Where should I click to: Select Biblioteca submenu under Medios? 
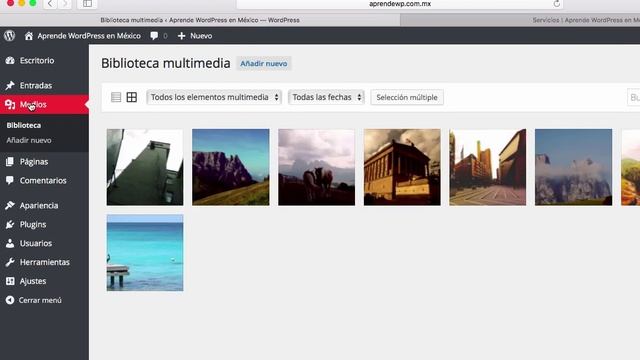24,125
